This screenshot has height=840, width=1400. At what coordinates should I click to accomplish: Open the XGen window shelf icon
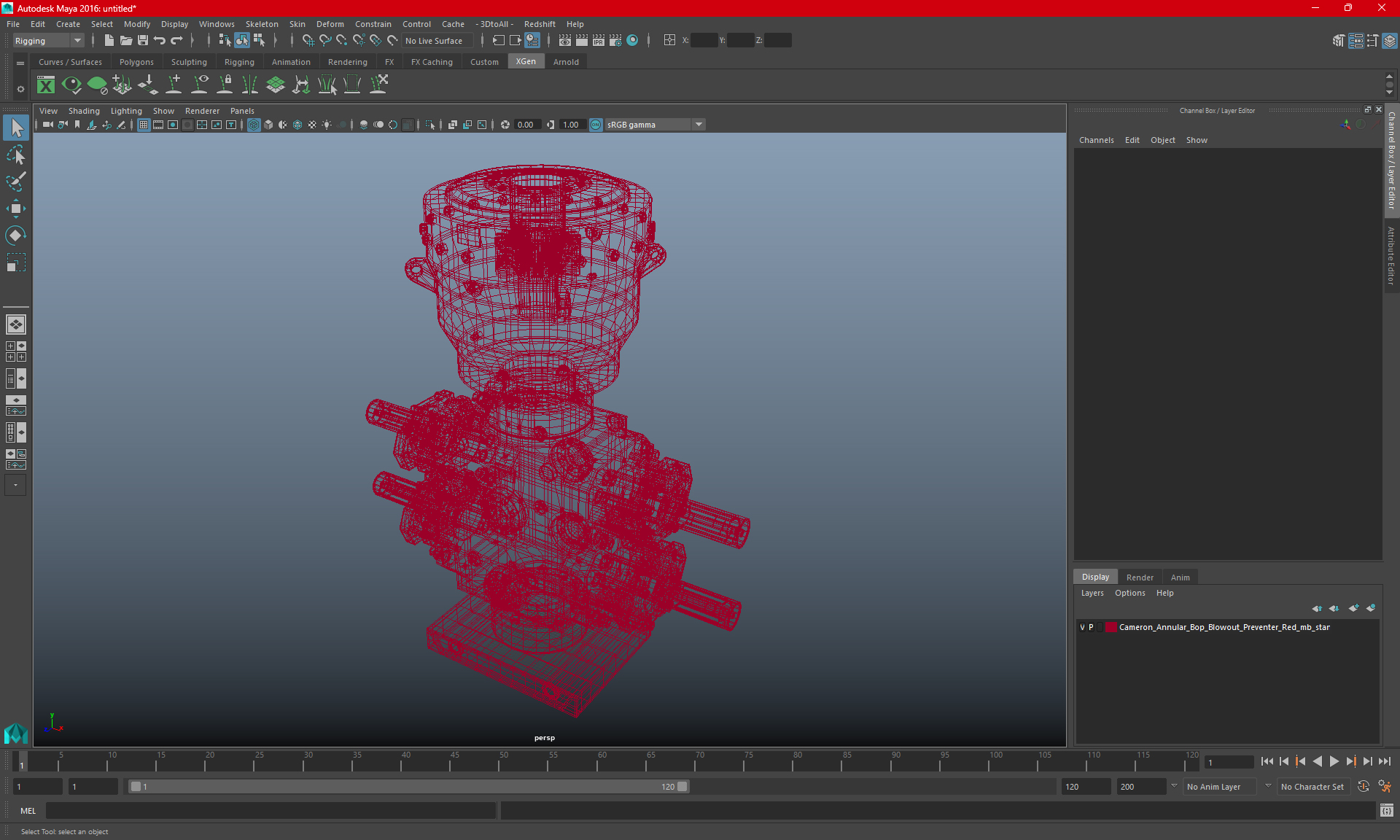pyautogui.click(x=46, y=85)
